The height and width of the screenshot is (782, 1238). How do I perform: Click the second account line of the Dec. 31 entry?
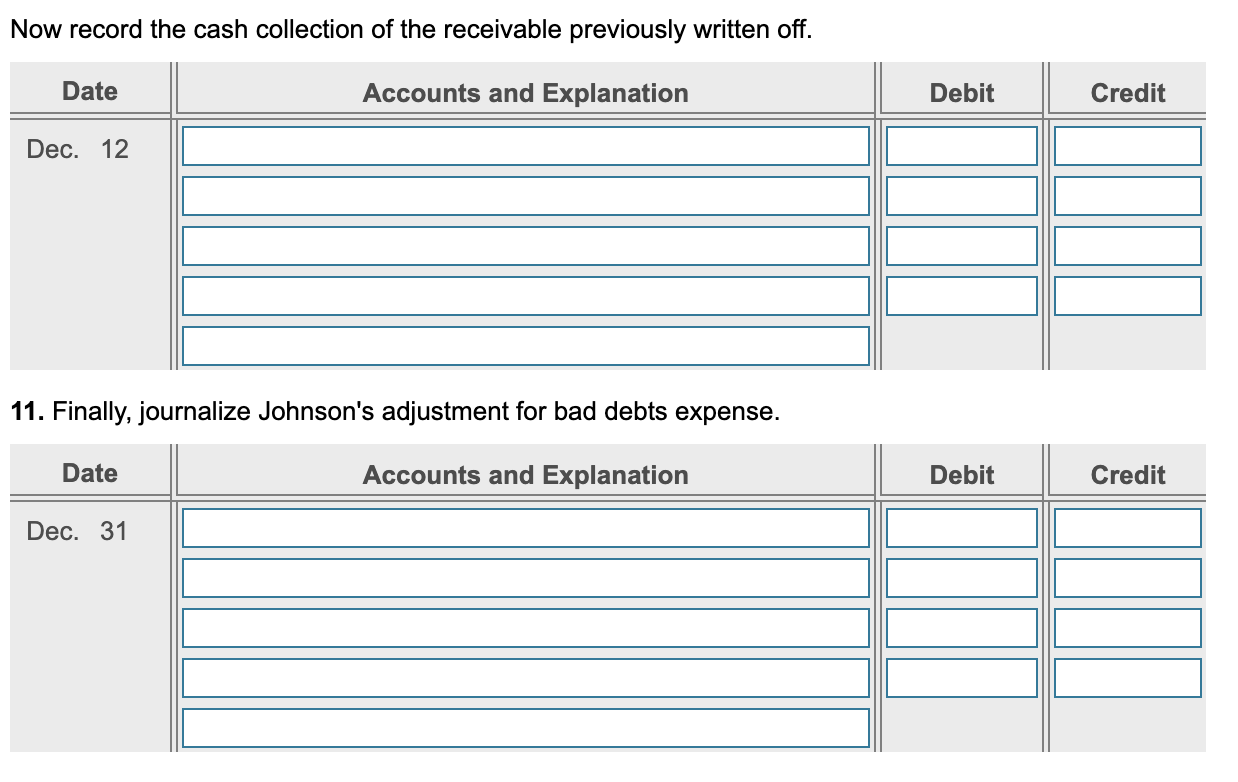[x=525, y=577]
